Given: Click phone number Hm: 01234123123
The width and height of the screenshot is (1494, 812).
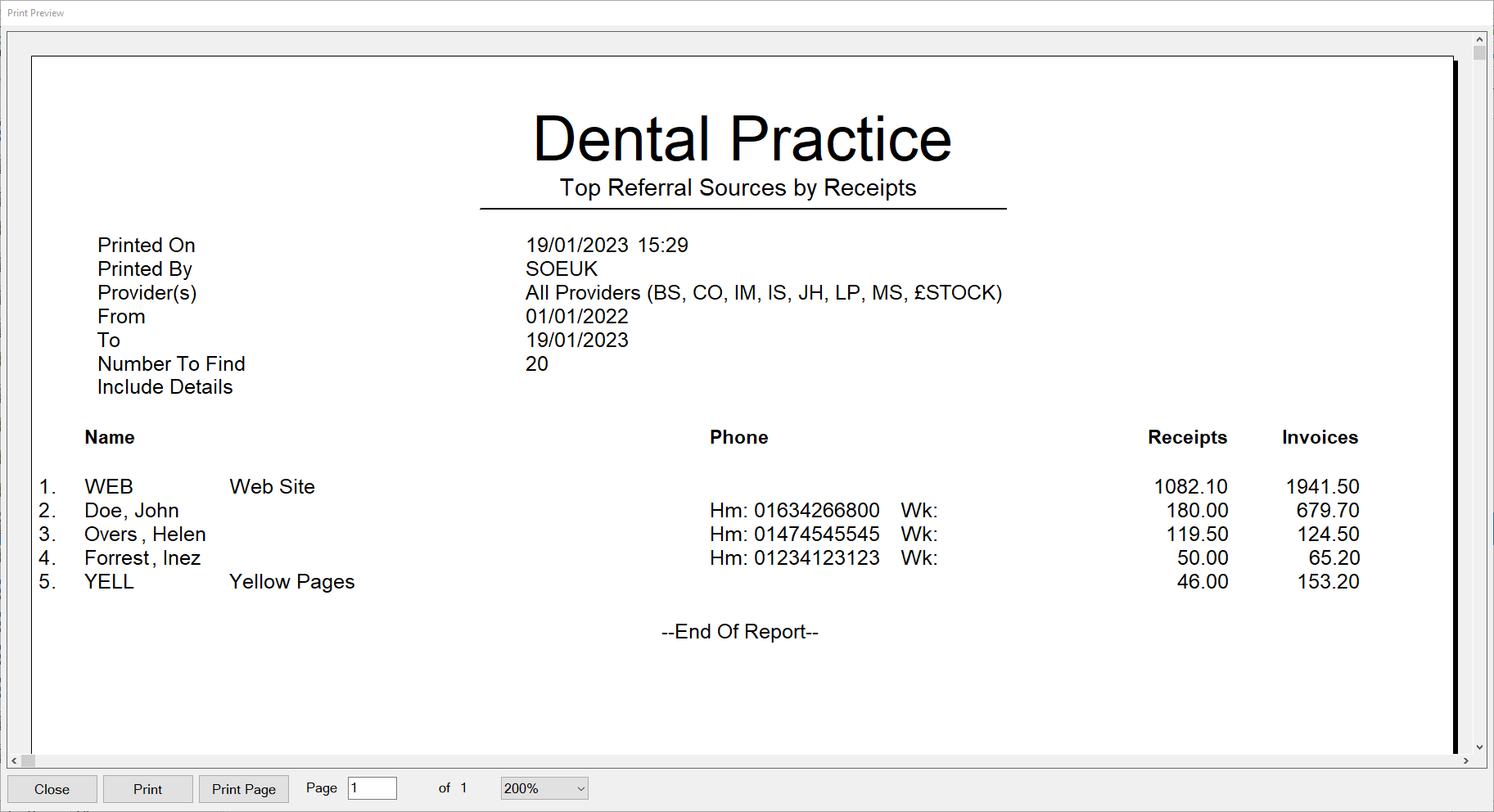Looking at the screenshot, I should pyautogui.click(x=795, y=557).
